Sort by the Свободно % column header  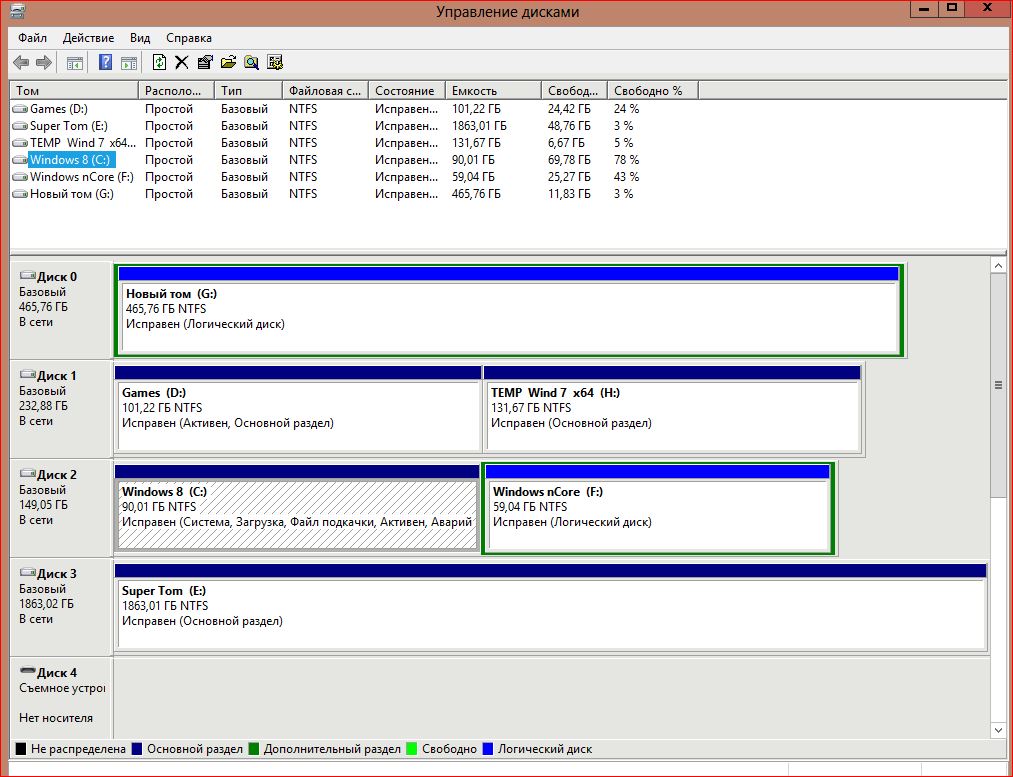(650, 90)
